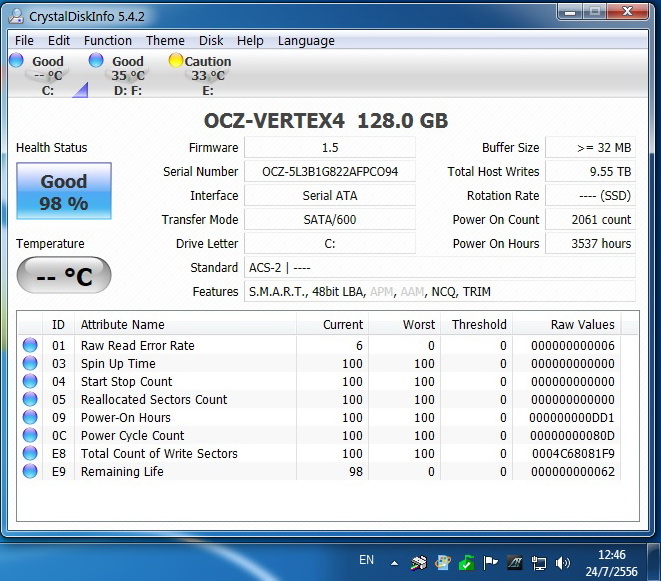Open the Edit menu
This screenshot has height=581, width=661.
click(59, 40)
